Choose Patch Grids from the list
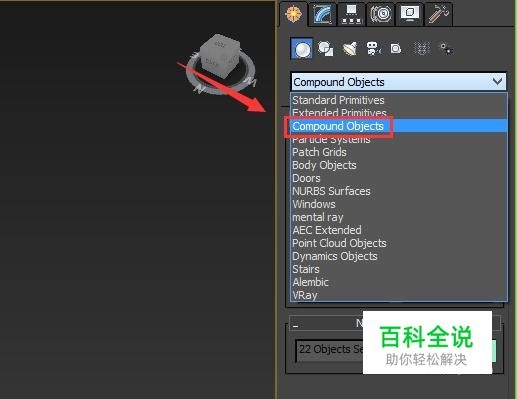This screenshot has width=517, height=399. 399,152
